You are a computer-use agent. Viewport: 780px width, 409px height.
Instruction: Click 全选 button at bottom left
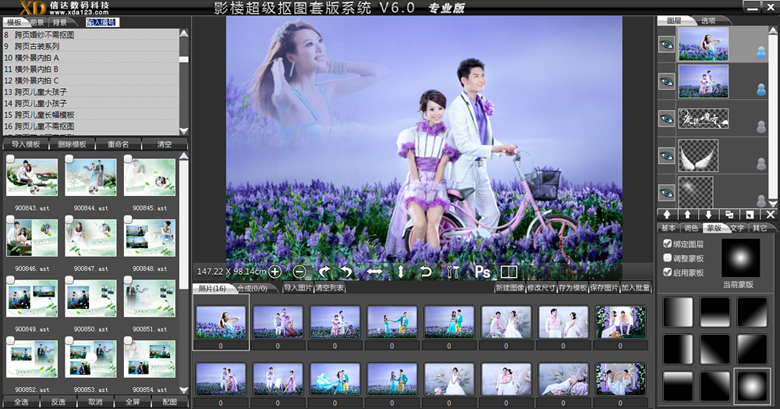point(21,402)
